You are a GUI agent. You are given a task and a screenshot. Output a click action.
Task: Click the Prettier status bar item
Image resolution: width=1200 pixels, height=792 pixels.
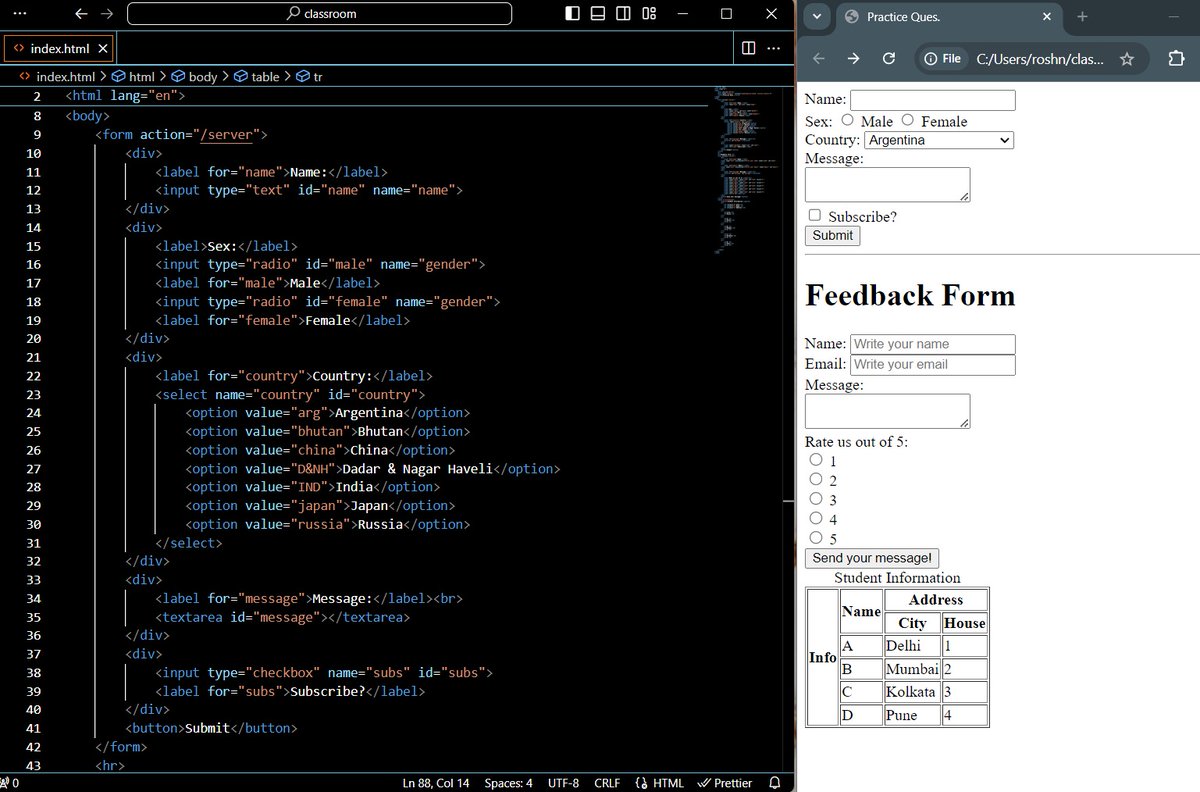click(x=725, y=783)
